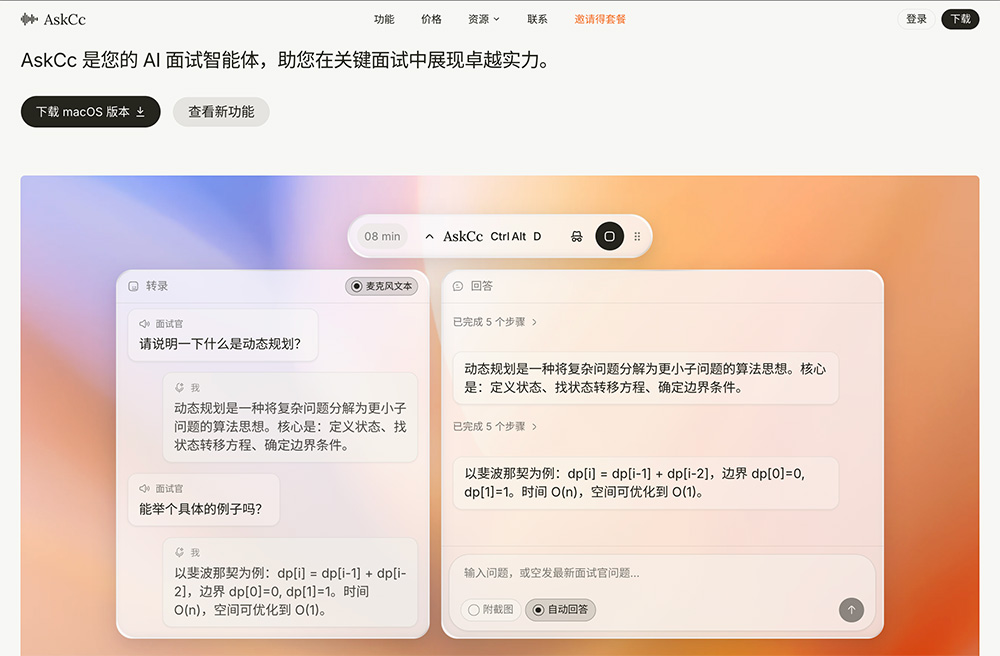Click the 回答 panel title

tap(482, 286)
